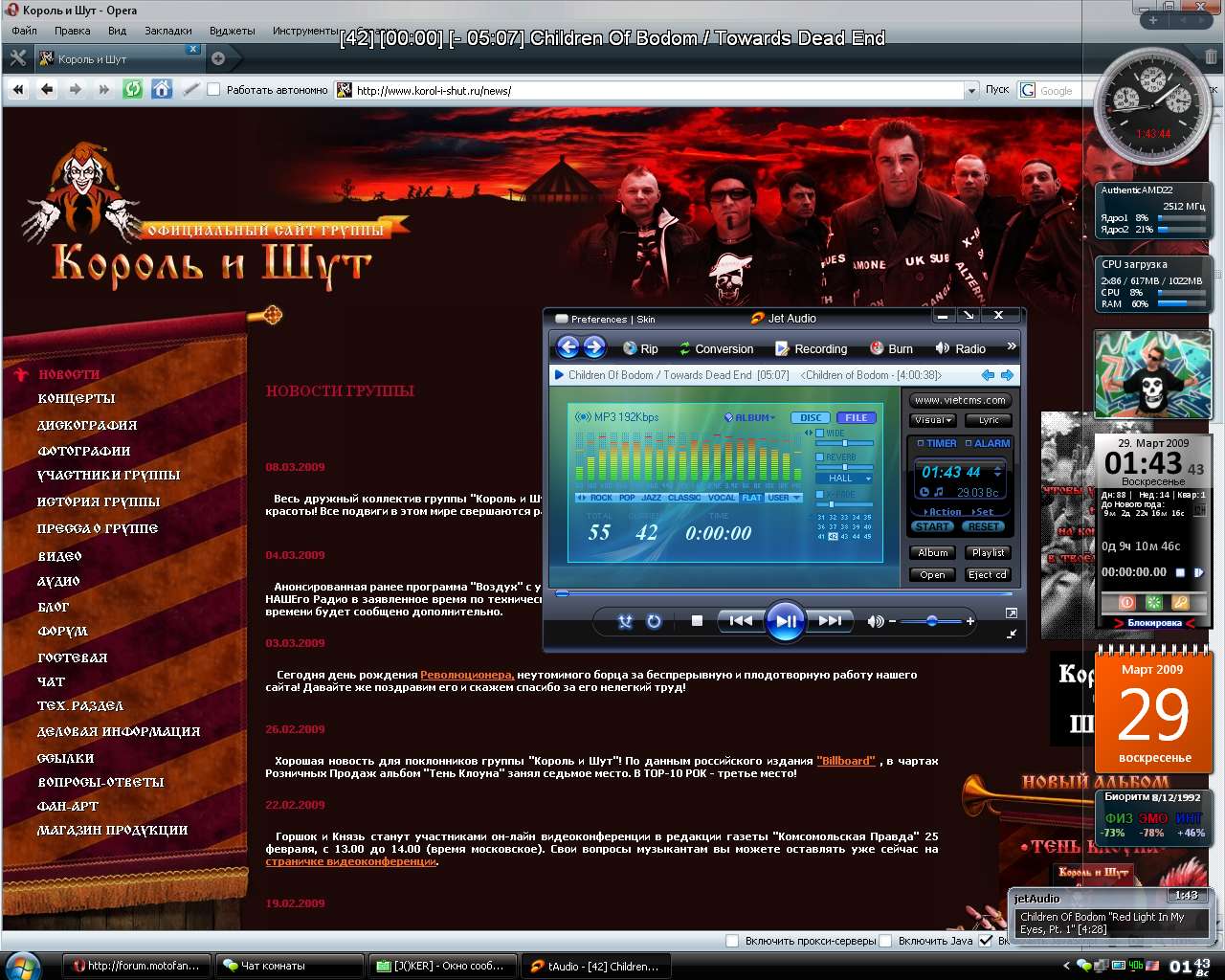Expand the timer Action menu

click(942, 512)
